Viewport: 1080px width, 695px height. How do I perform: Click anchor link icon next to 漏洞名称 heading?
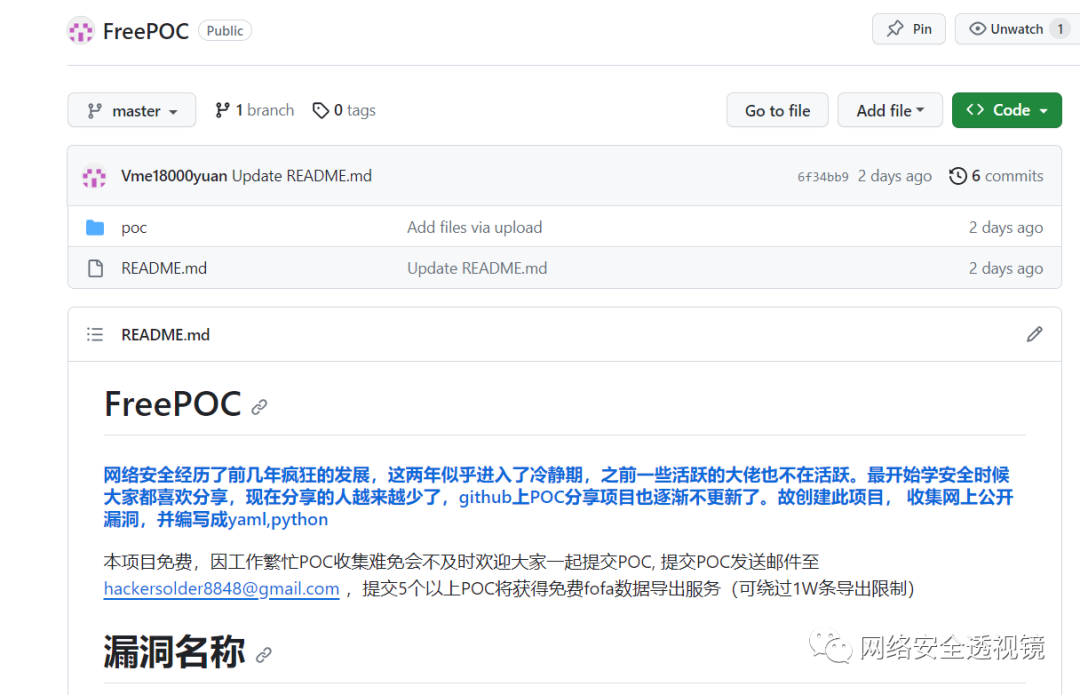click(263, 654)
